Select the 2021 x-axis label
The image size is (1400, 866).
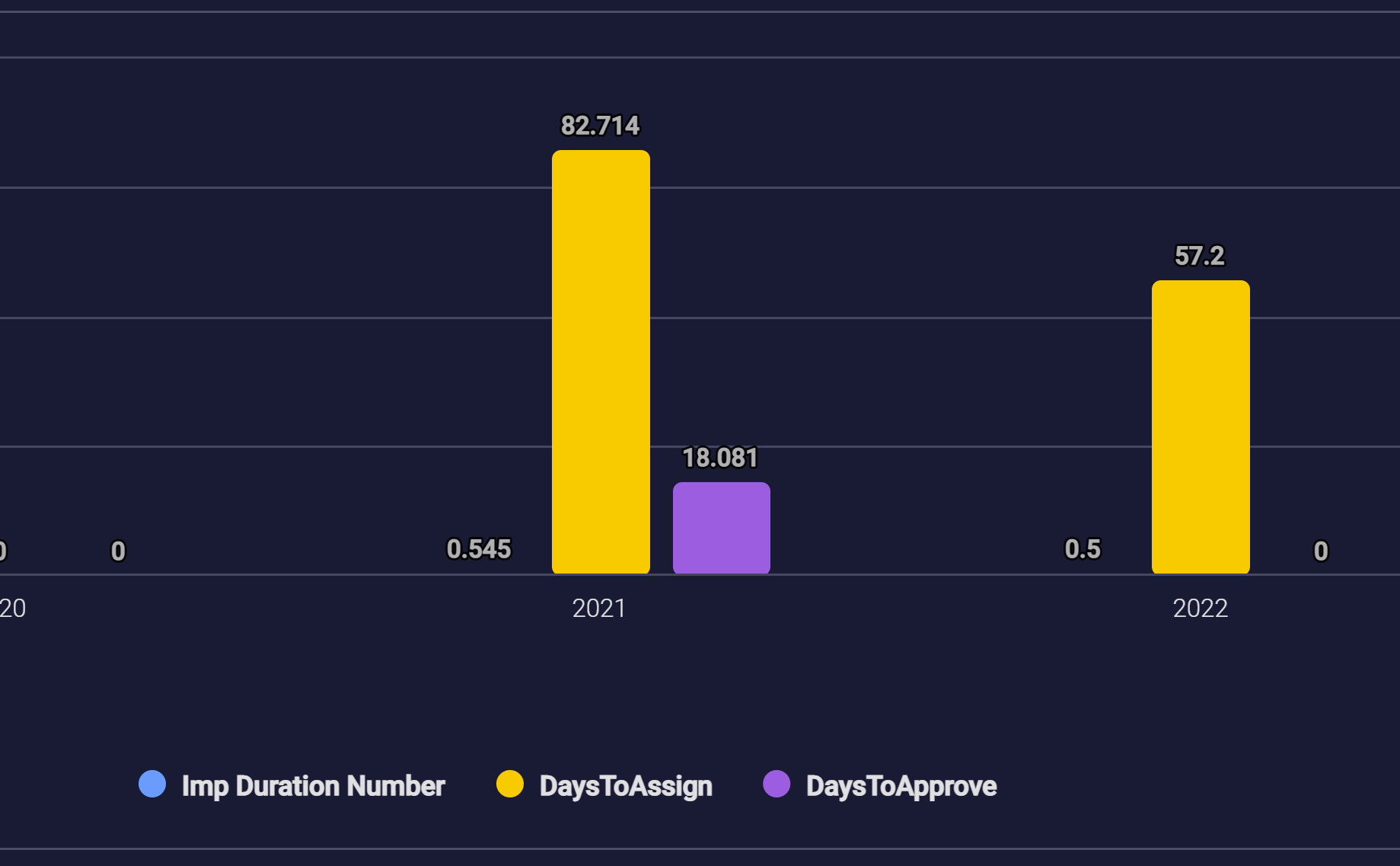point(599,609)
